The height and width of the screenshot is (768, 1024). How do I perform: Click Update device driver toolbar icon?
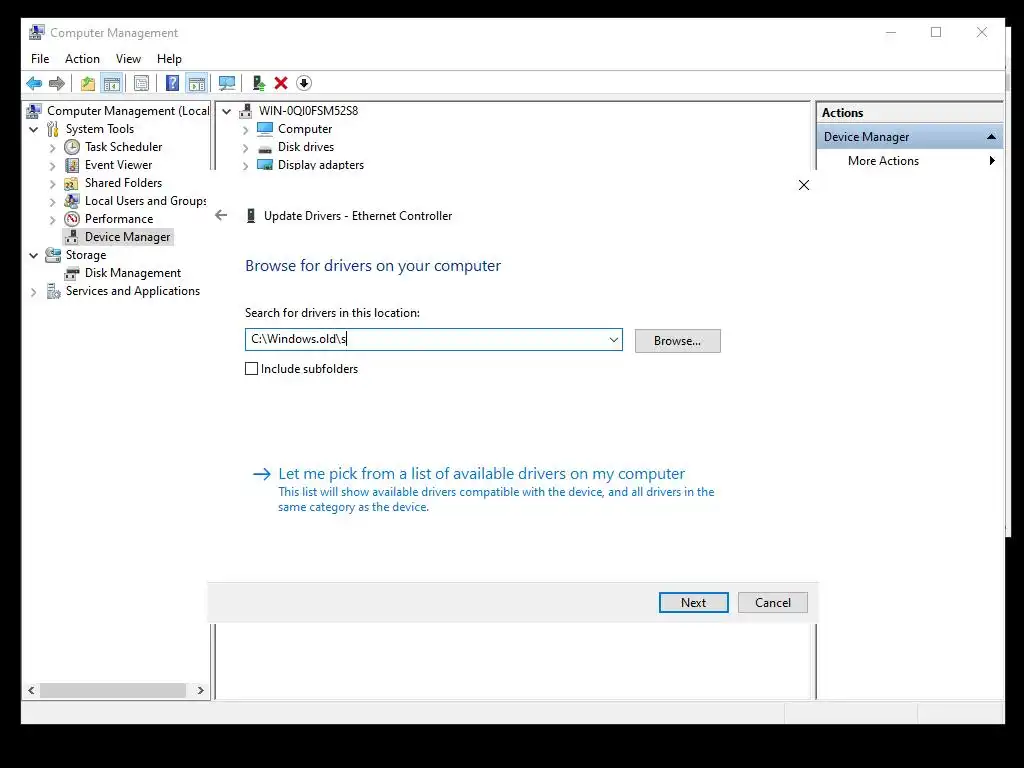click(259, 83)
